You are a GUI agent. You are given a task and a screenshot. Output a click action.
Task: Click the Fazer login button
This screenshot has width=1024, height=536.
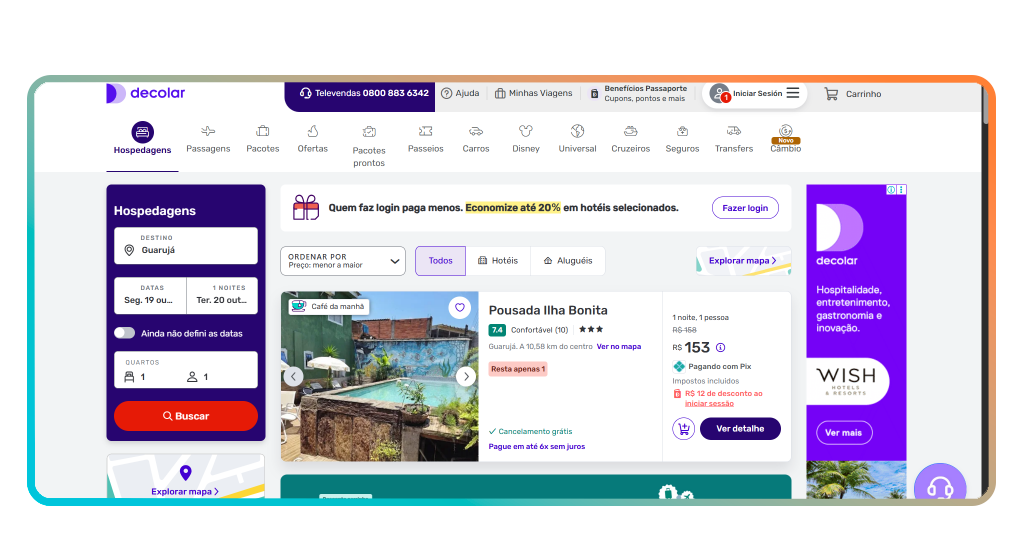[745, 208]
